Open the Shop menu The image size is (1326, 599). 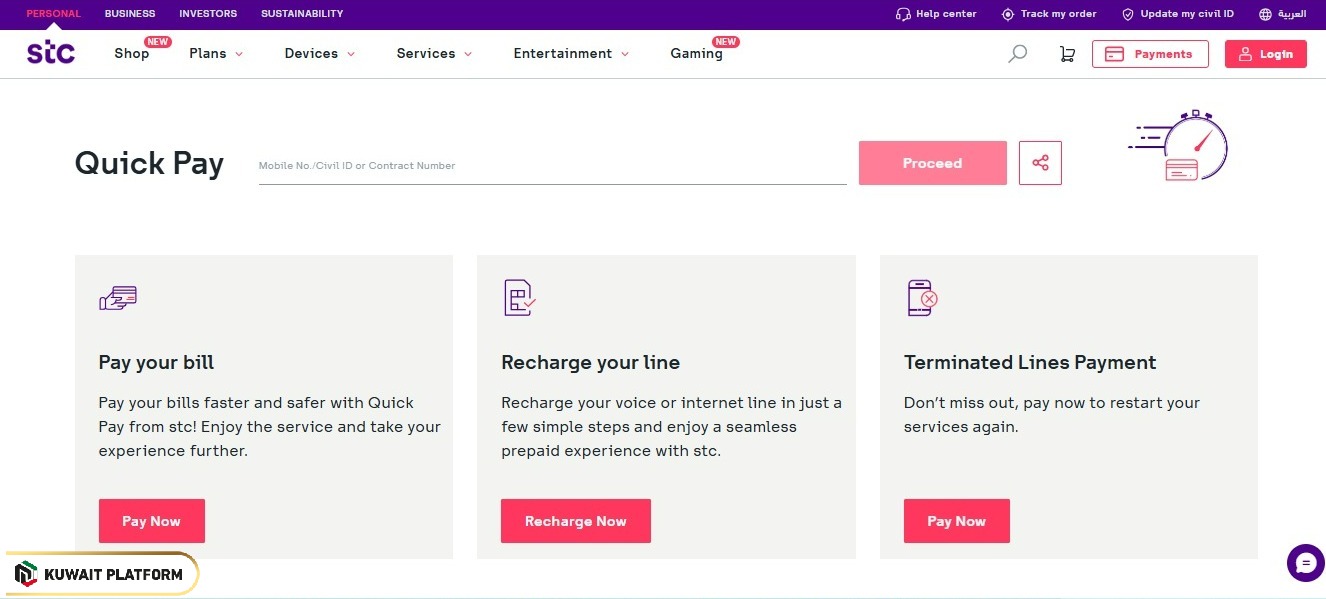pos(131,53)
